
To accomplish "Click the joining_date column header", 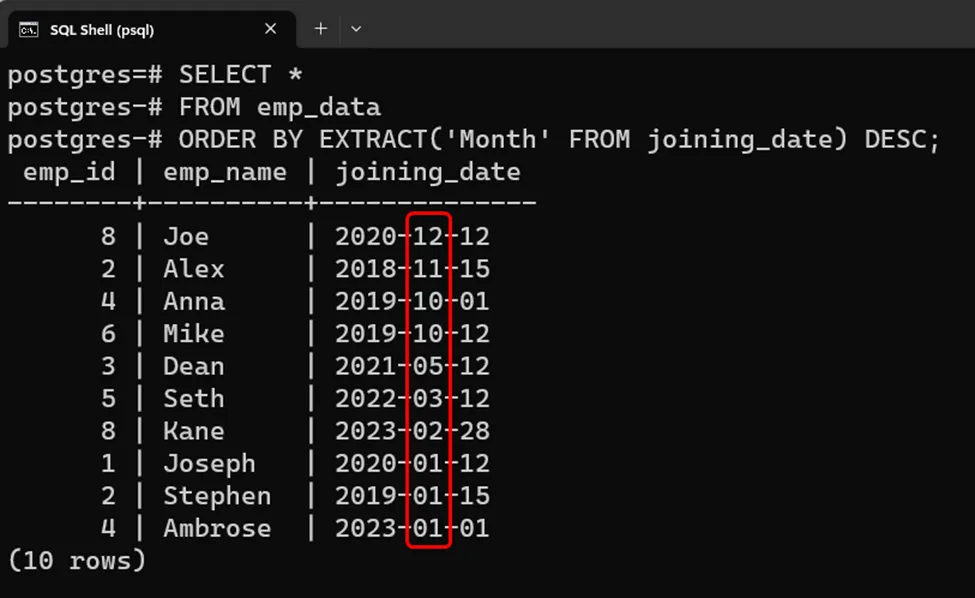I will click(428, 172).
